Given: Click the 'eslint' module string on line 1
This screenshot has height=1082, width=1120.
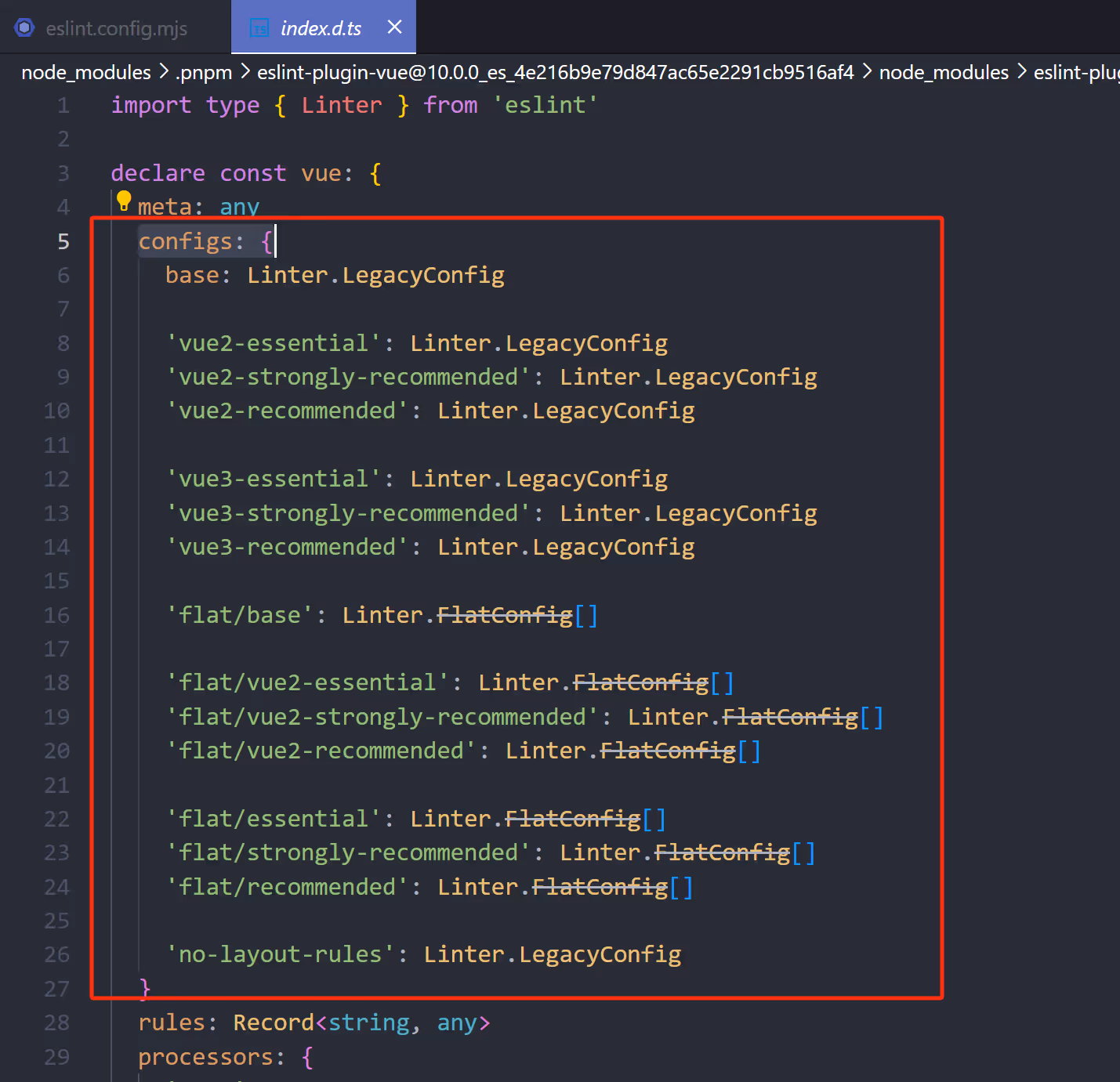Looking at the screenshot, I should coord(545,106).
